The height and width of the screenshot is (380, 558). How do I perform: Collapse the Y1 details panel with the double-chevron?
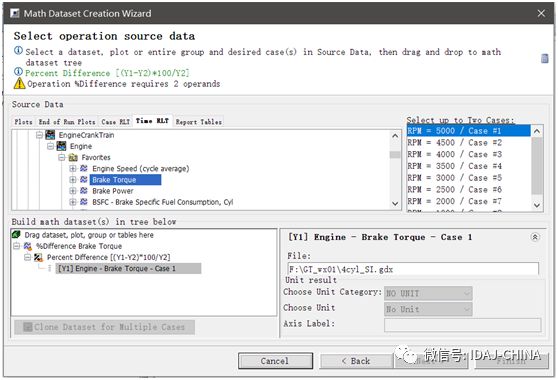coord(535,237)
